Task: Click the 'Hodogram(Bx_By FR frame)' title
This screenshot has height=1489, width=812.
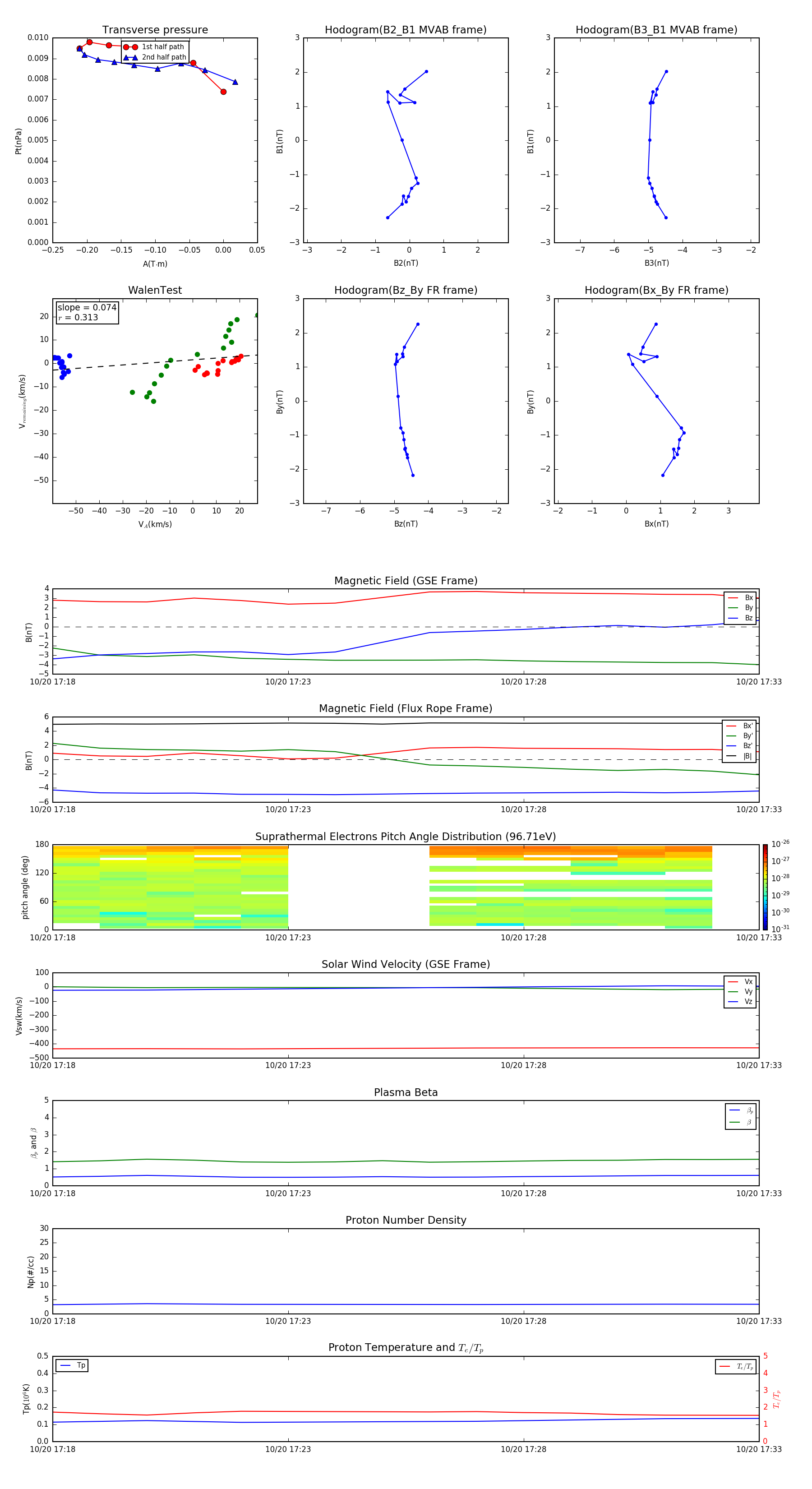Action: coord(656,290)
